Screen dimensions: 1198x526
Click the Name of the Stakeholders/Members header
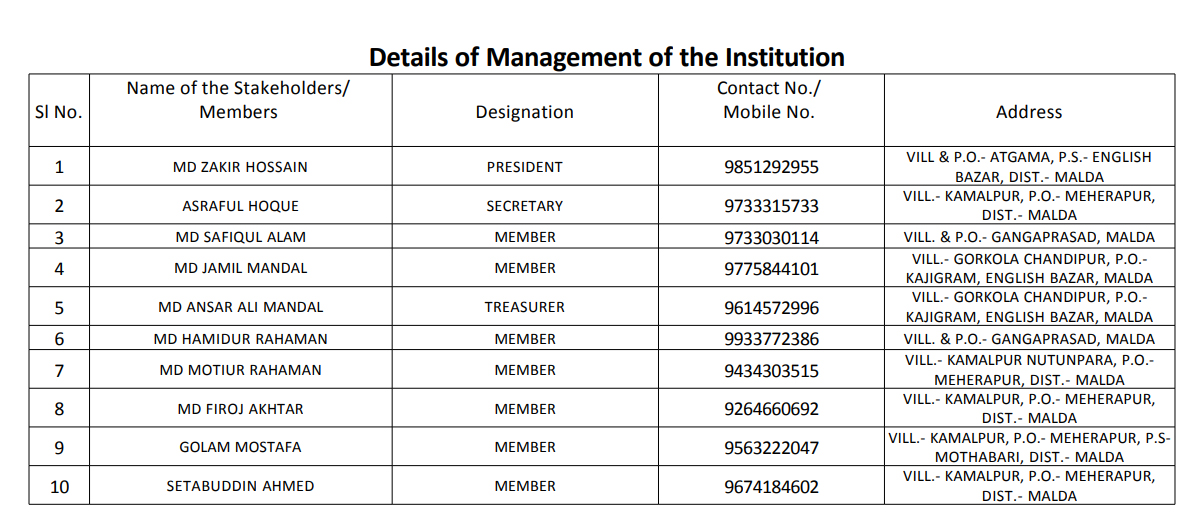click(x=238, y=100)
